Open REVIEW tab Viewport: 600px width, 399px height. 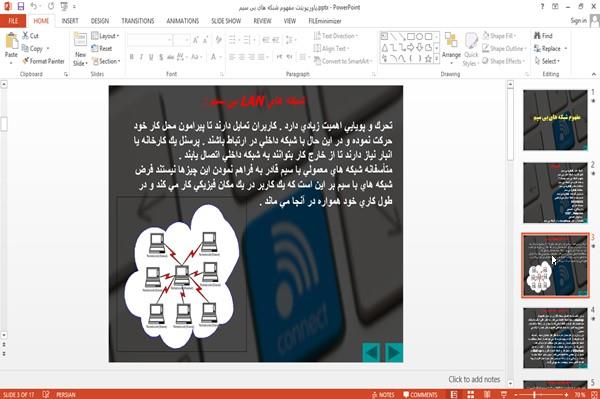click(262, 21)
